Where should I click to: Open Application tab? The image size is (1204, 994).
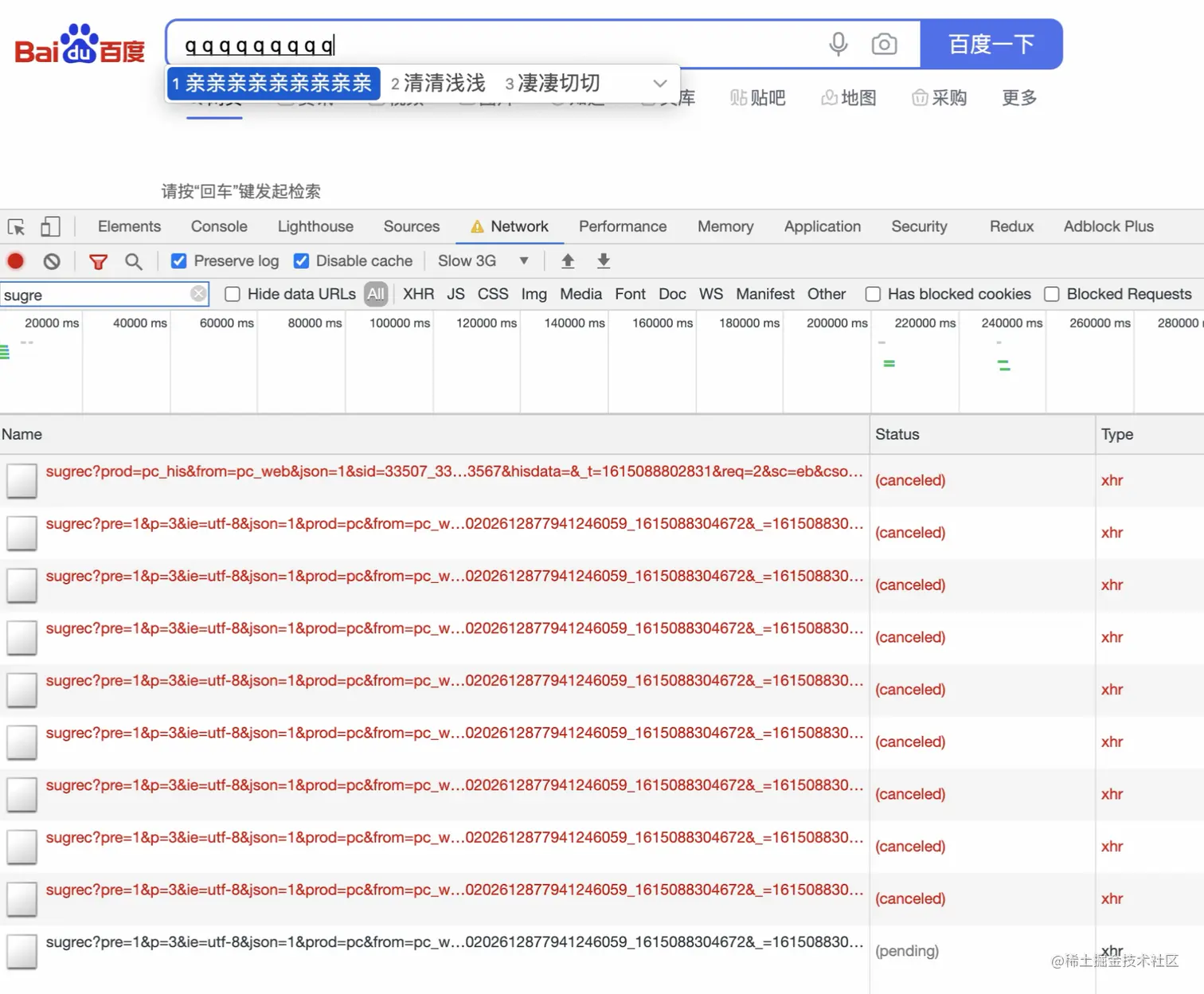pos(823,226)
